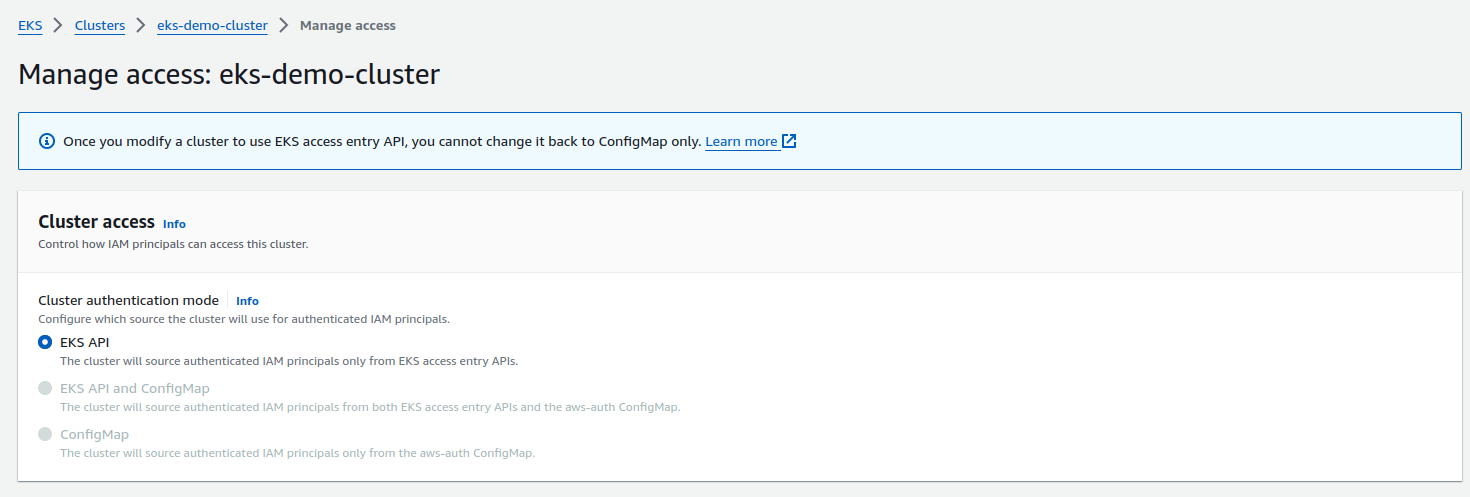Click text 'Control how IAM principals can access'

tap(173, 244)
